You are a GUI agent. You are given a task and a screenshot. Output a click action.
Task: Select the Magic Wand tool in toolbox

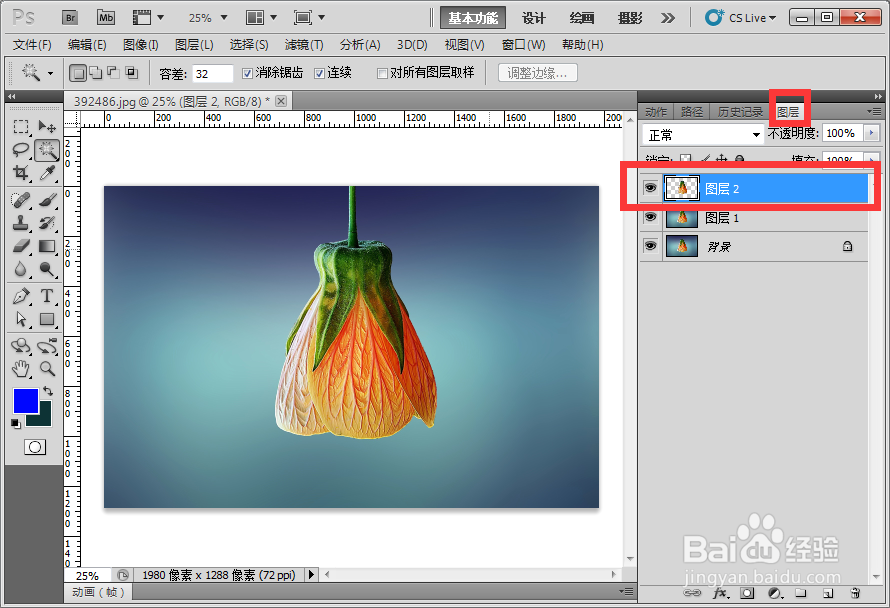[x=47, y=150]
